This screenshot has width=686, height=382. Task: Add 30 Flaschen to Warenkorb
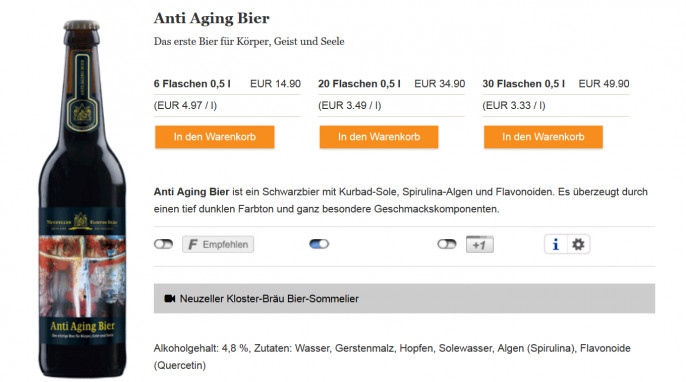point(543,137)
